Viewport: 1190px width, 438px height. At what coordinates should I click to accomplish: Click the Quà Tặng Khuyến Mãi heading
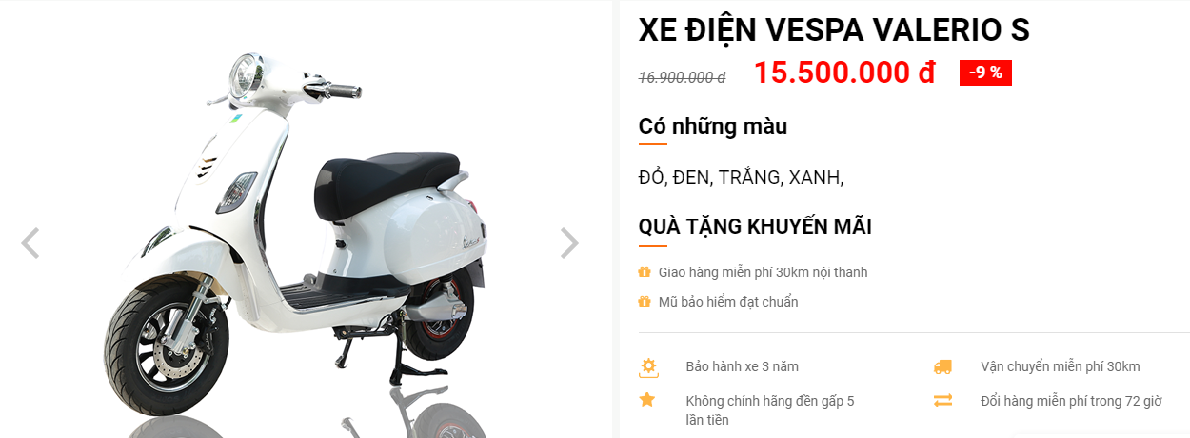click(x=755, y=227)
